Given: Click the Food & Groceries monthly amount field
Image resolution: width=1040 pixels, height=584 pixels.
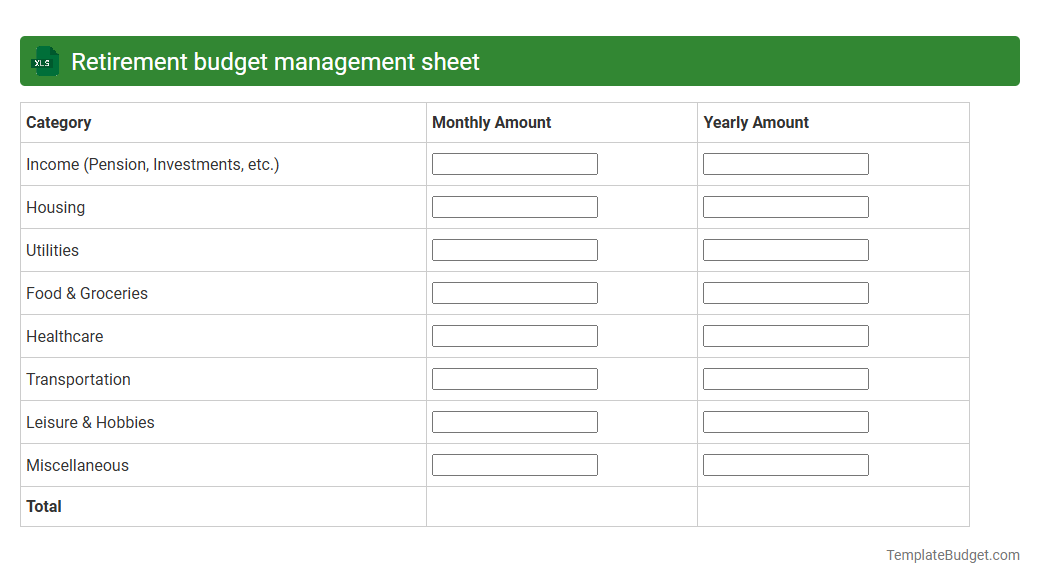Looking at the screenshot, I should tap(514, 292).
